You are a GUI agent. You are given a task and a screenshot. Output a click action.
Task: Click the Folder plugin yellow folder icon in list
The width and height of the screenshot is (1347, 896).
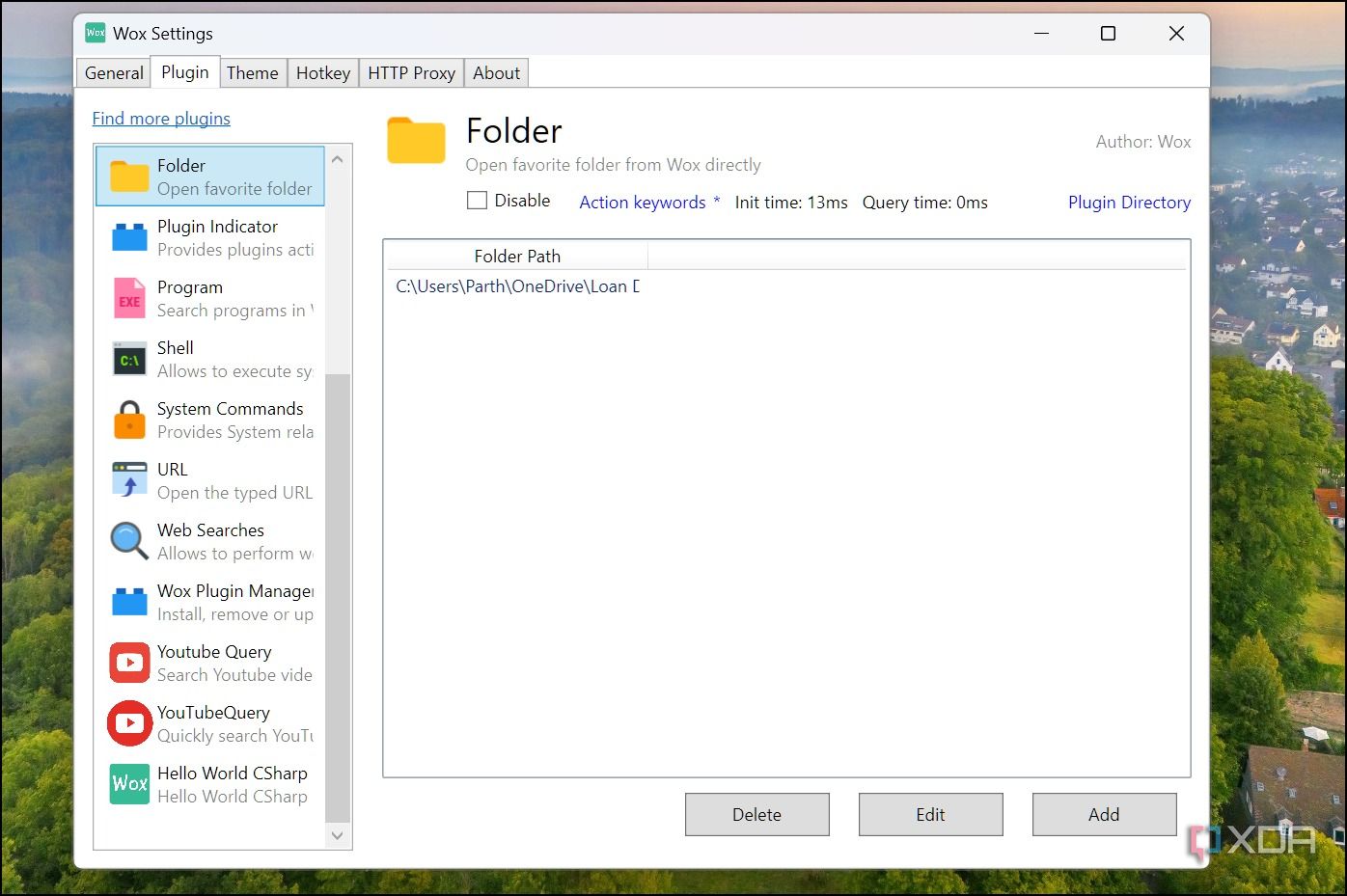129,176
